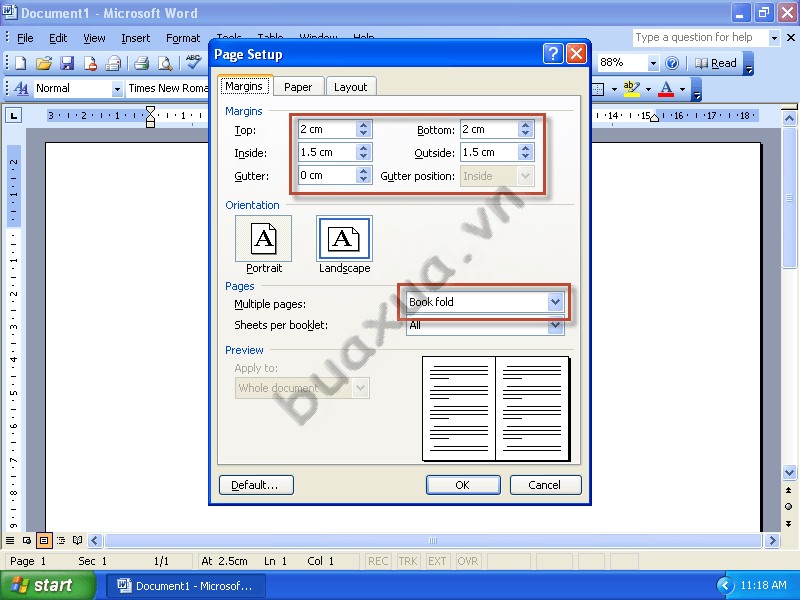Open the Insert menu
This screenshot has height=600, width=800.
coord(136,38)
